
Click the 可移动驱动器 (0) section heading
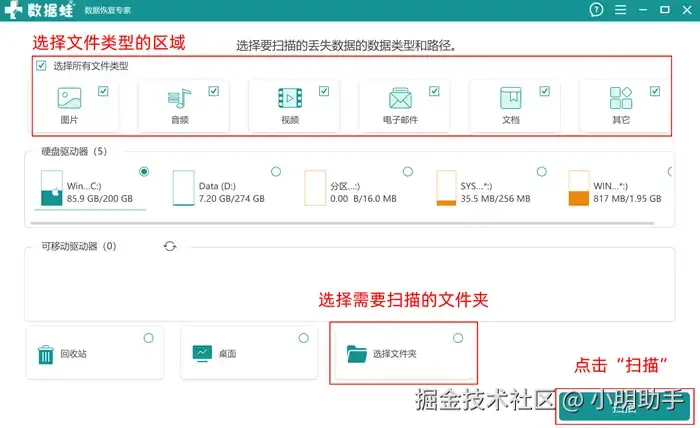[79, 246]
